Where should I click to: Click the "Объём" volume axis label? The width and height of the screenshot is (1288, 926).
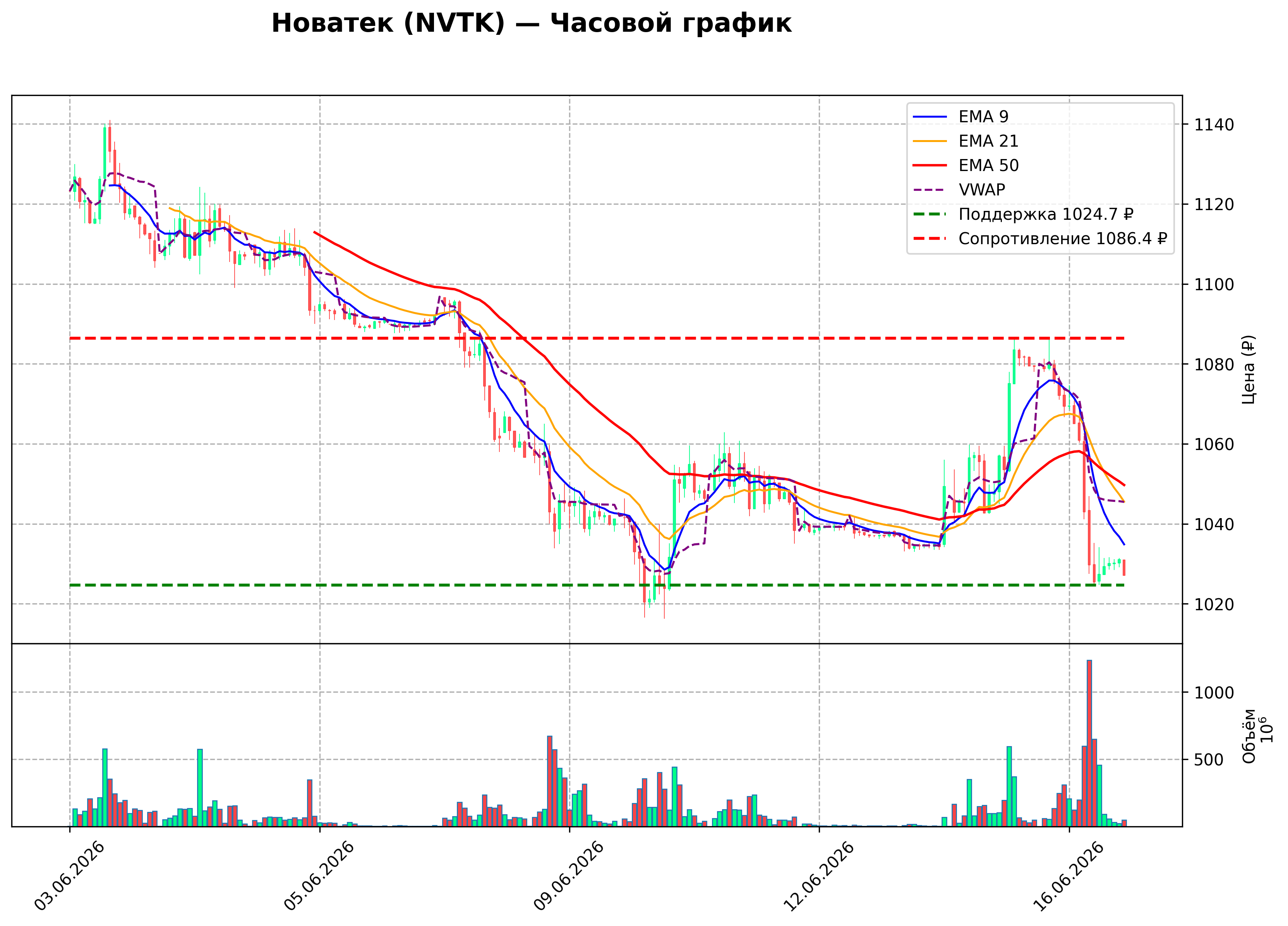coord(1248,736)
